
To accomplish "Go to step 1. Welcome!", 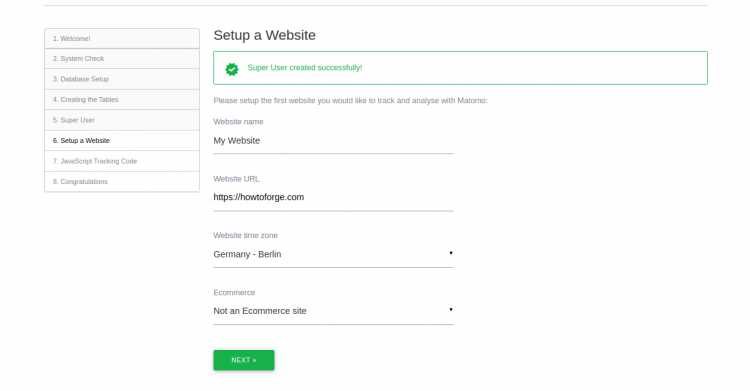I will (122, 38).
